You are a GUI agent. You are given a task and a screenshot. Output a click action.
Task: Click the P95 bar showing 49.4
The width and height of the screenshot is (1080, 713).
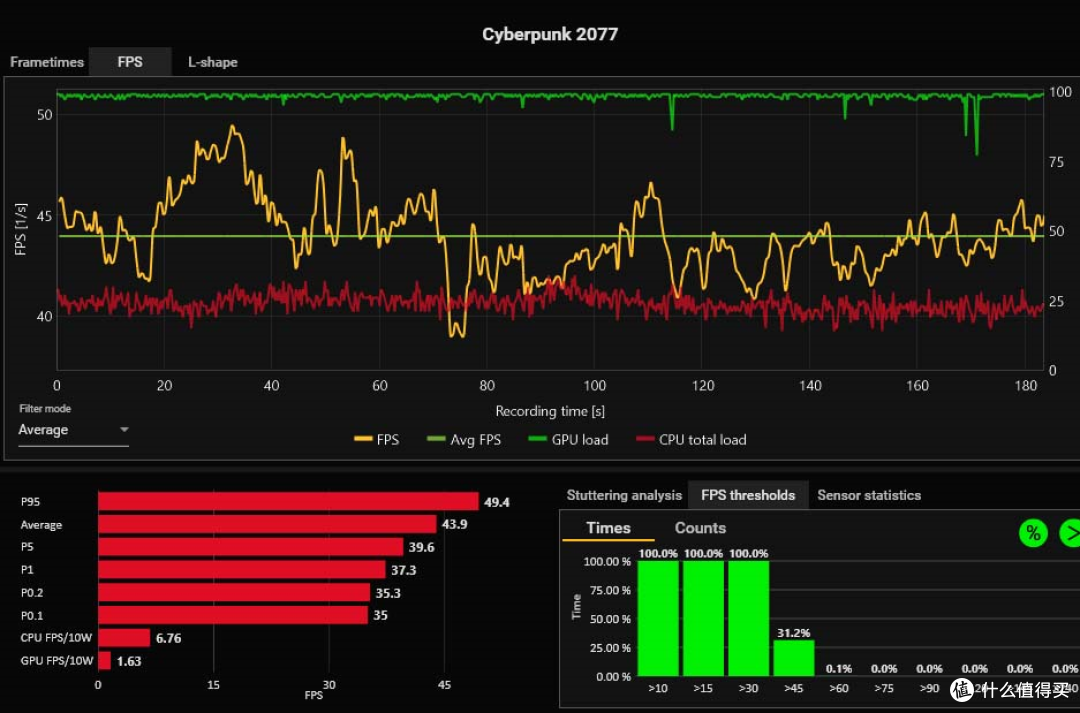point(288,502)
